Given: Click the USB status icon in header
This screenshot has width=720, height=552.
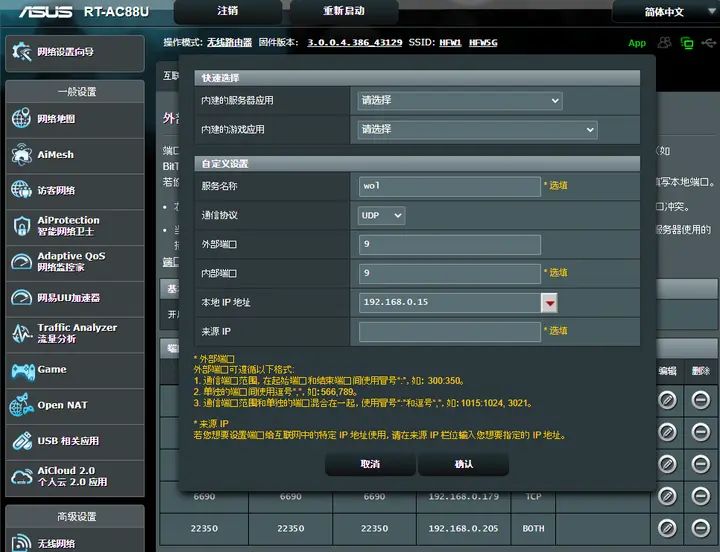Looking at the screenshot, I should [x=709, y=43].
